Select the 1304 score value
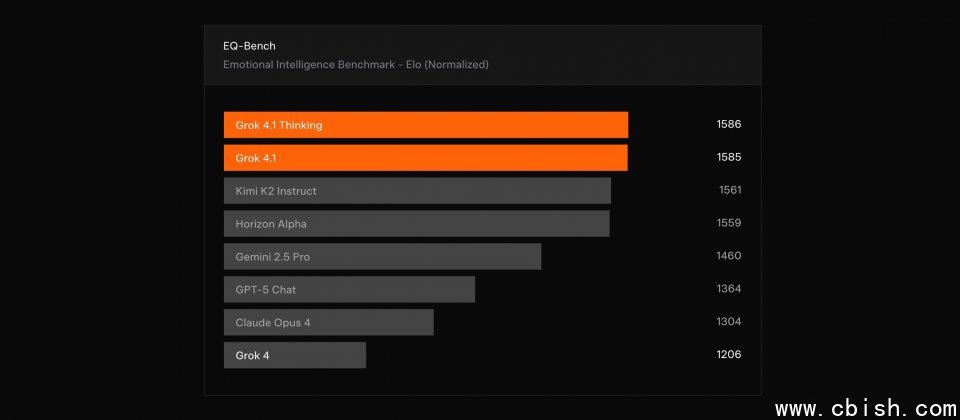Screen dimensions: 960x420 (x=728, y=323)
